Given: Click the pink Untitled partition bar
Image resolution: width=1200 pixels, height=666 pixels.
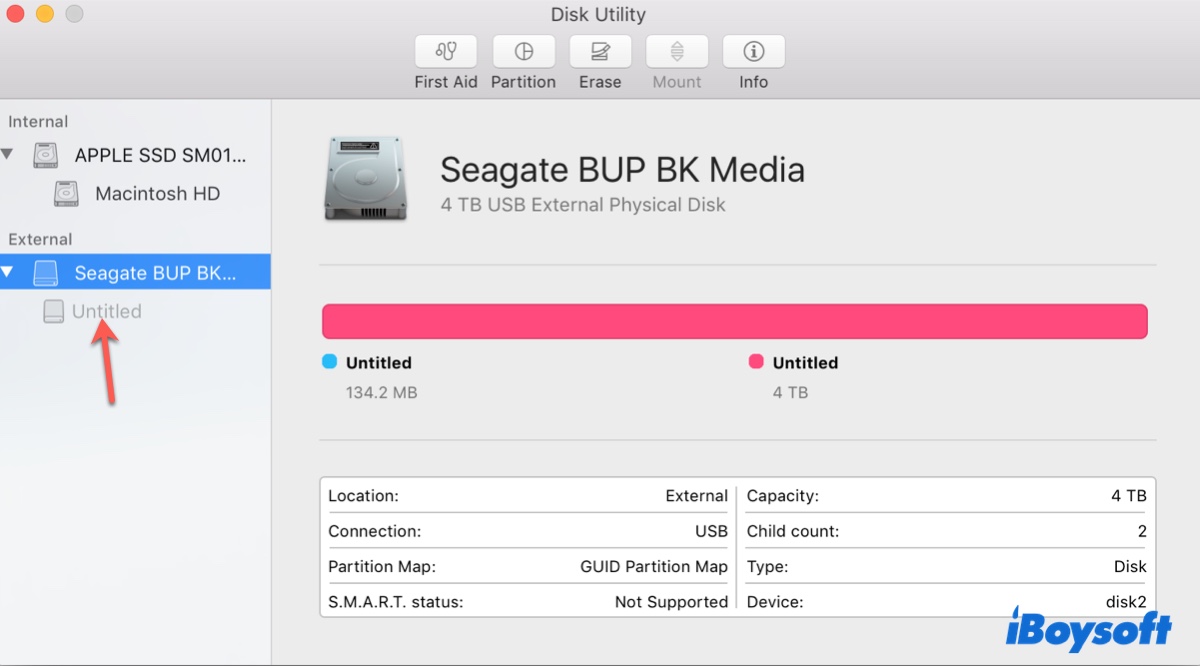Looking at the screenshot, I should 734,321.
